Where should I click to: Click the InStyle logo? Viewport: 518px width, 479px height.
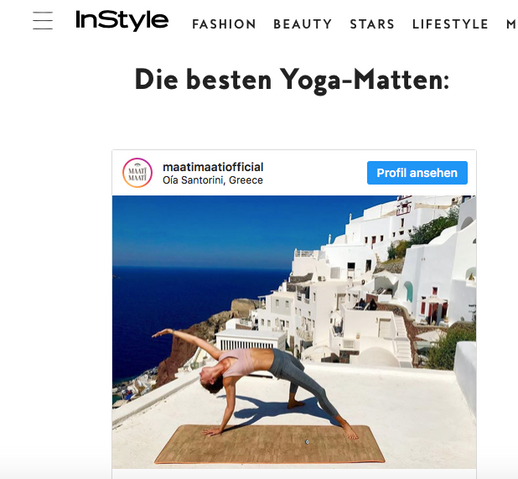122,20
